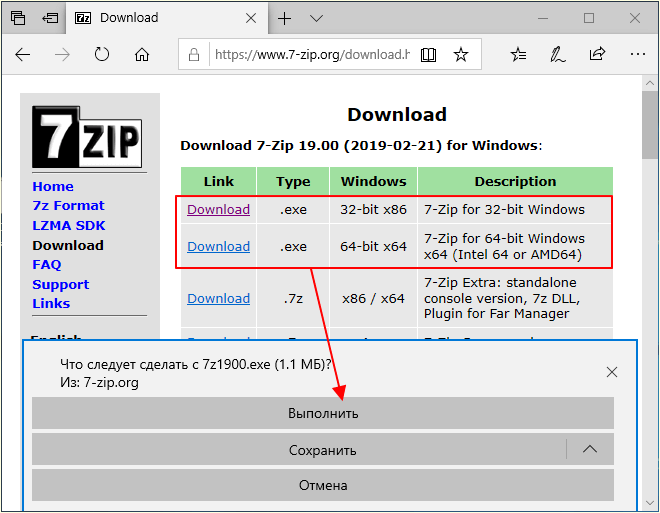Click the '7z1900.exe' prompt question text
Image resolution: width=660 pixels, height=513 pixels.
coord(196,364)
